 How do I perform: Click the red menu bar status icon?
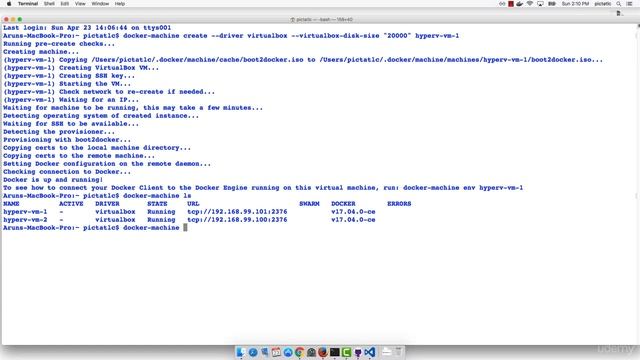511,4
